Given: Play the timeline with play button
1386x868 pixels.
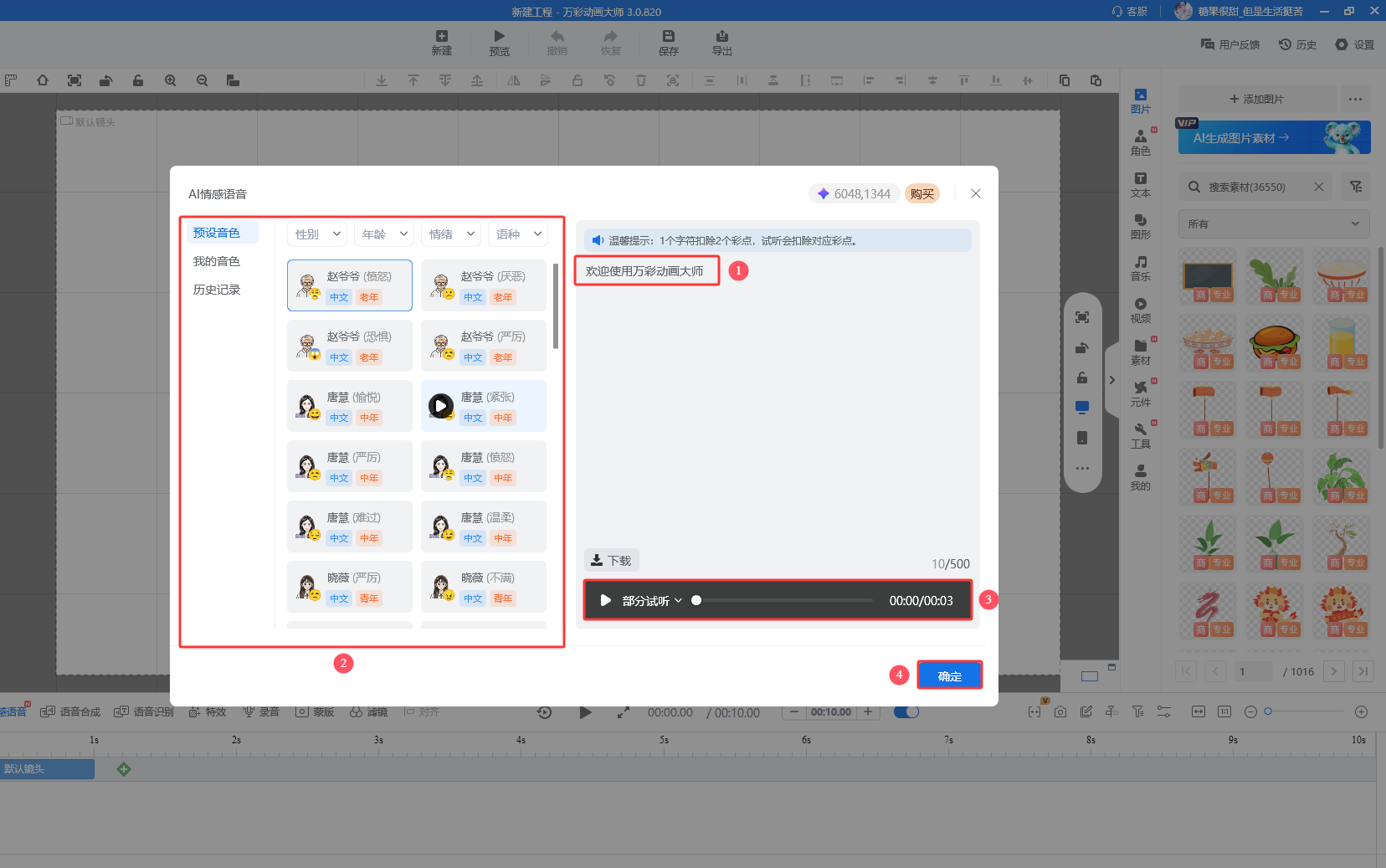Looking at the screenshot, I should point(585,712).
